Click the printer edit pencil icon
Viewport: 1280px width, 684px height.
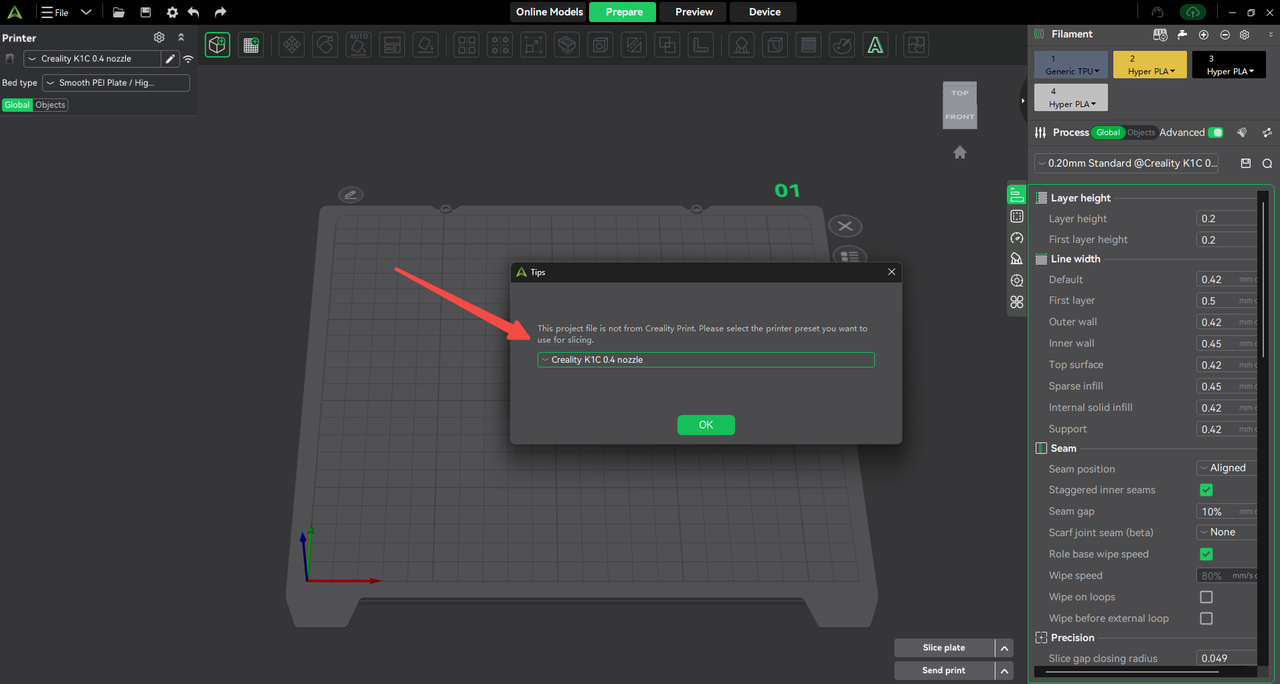coord(170,59)
